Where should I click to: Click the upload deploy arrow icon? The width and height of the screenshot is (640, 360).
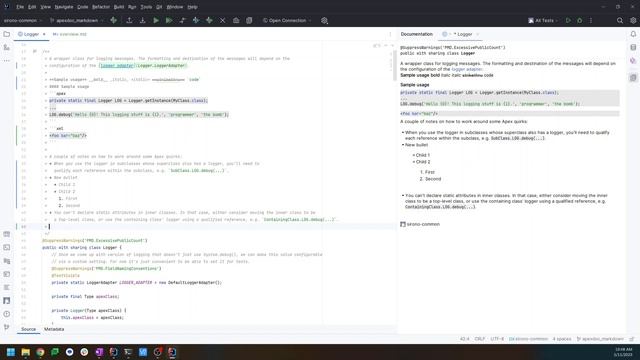pos(129,20)
